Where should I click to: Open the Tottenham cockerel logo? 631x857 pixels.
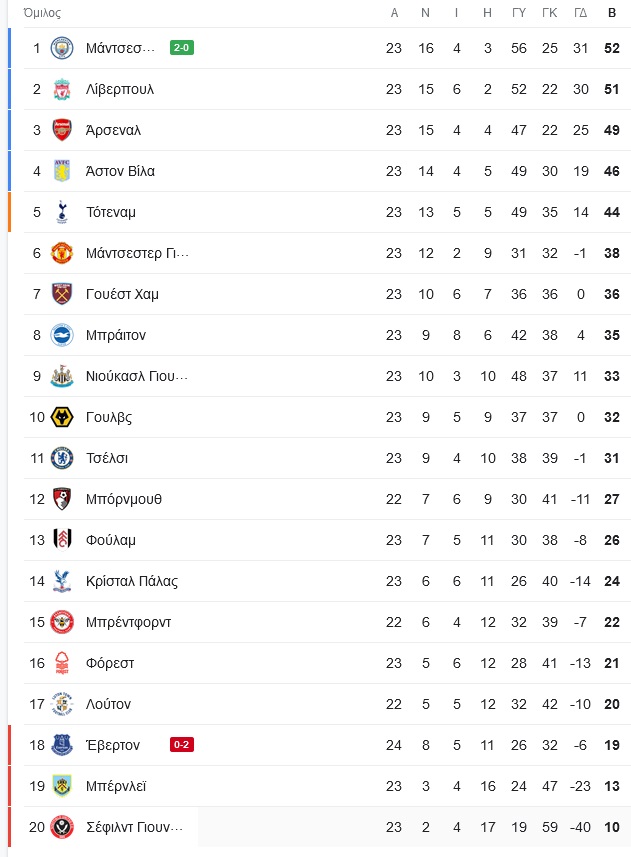[62, 212]
